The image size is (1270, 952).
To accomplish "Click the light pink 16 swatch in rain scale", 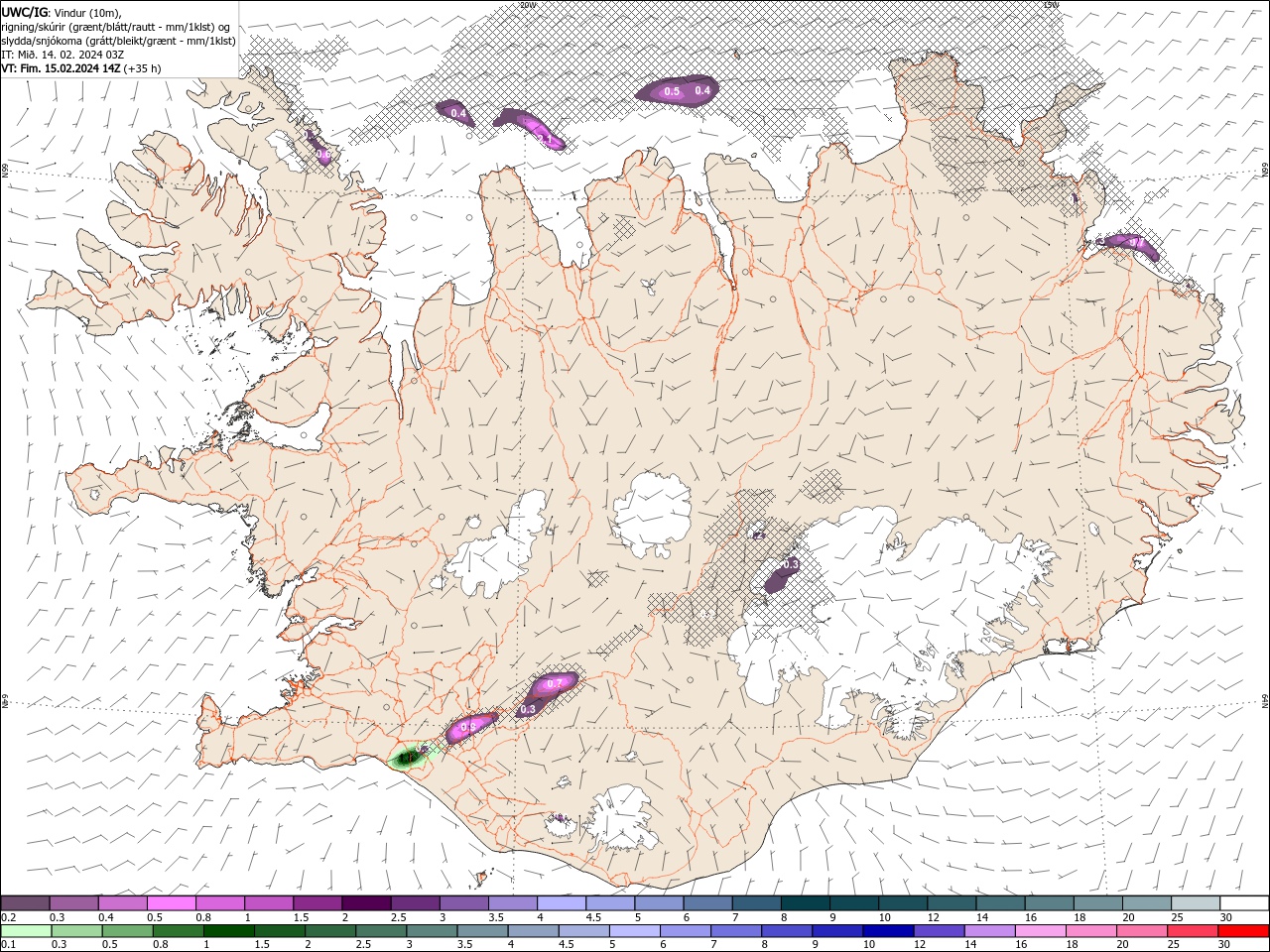I will (1041, 931).
